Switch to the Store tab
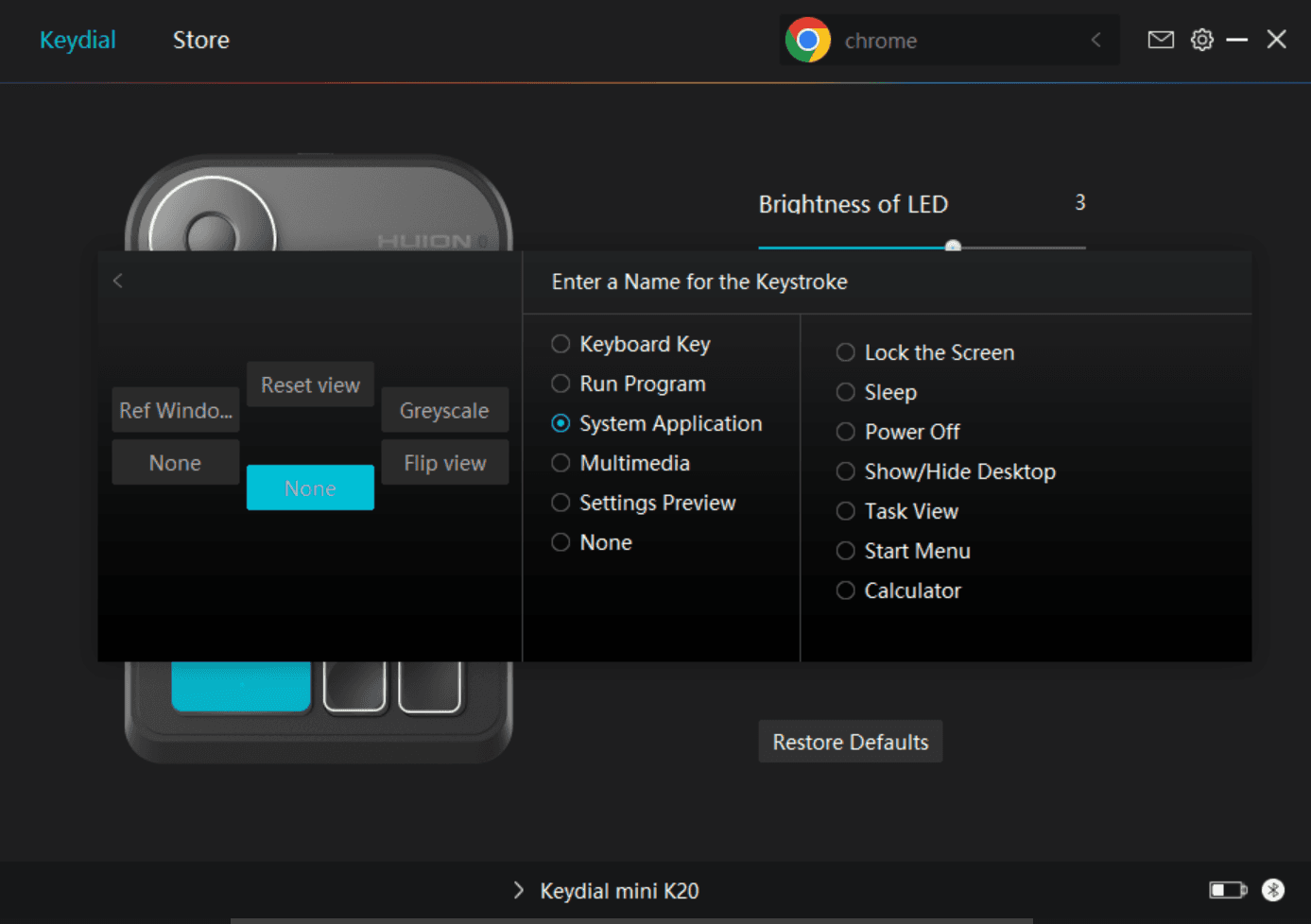The width and height of the screenshot is (1311, 924). pos(200,40)
